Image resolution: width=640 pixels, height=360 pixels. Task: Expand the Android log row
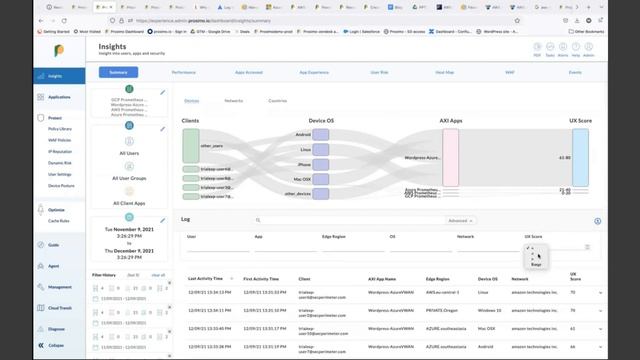tap(600, 347)
